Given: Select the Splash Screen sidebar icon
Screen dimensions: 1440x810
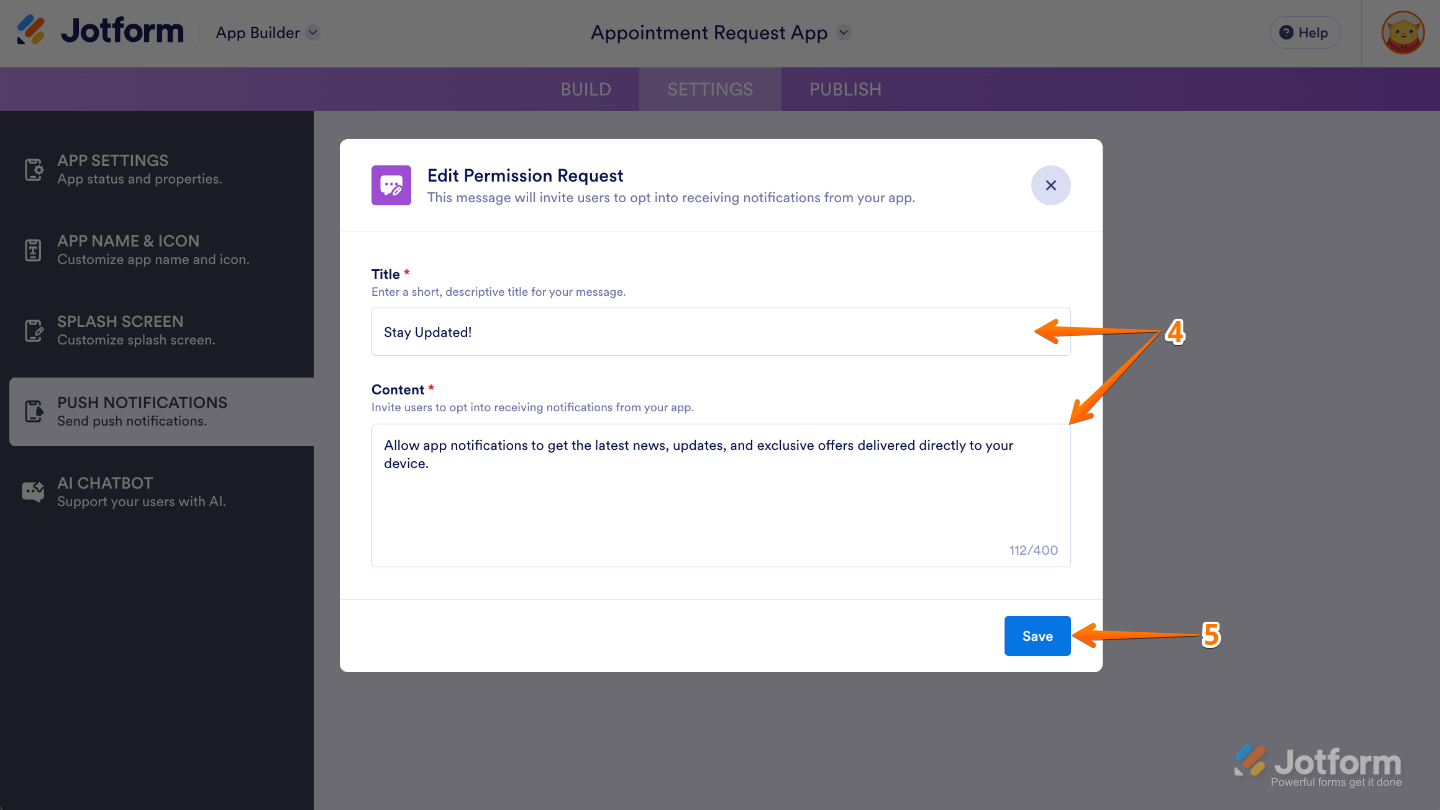Looking at the screenshot, I should tap(33, 330).
